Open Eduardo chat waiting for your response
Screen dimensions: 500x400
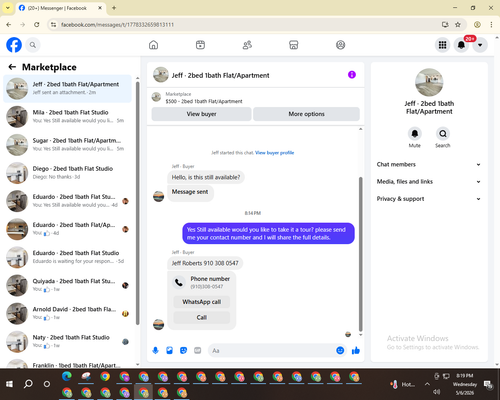click(x=67, y=257)
